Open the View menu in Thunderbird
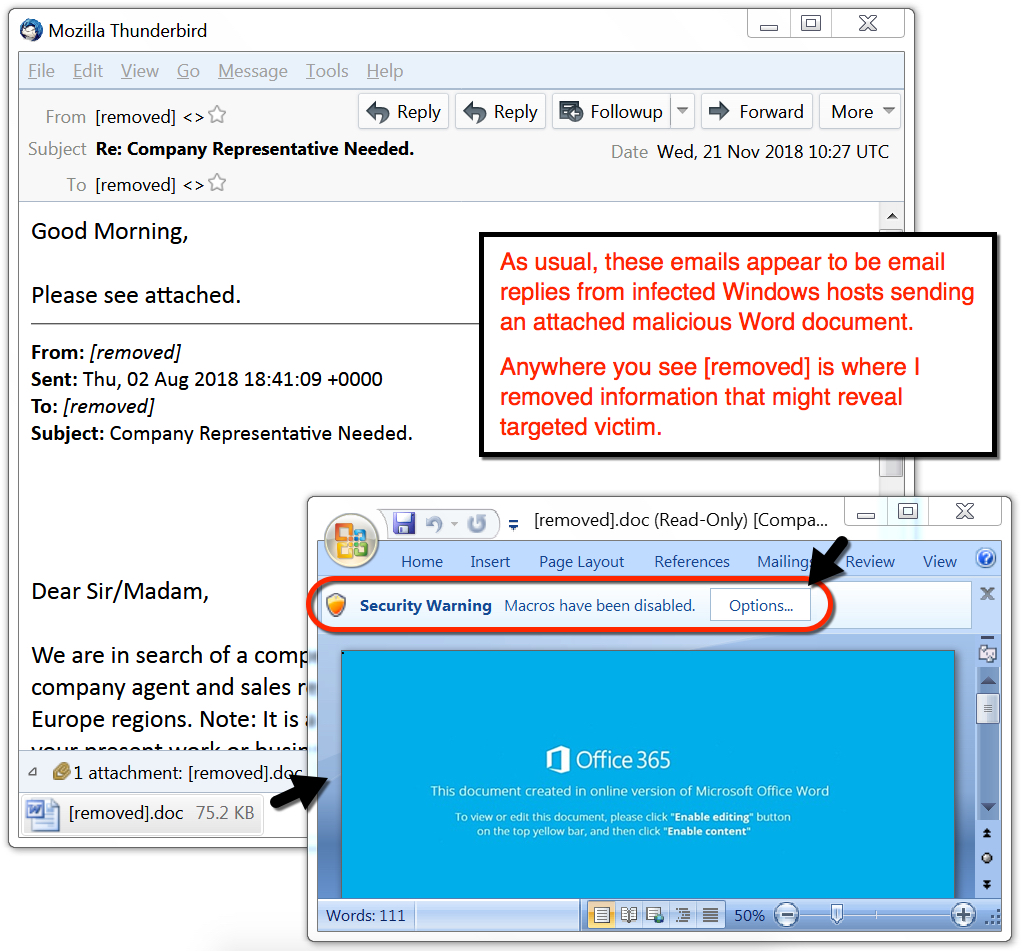1022x951 pixels. 139,70
